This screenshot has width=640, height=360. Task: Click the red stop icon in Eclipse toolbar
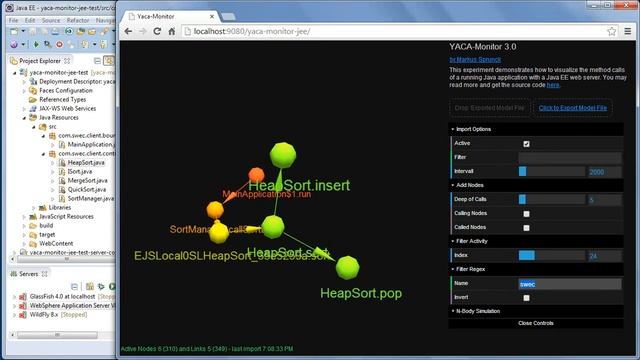(x=60, y=44)
